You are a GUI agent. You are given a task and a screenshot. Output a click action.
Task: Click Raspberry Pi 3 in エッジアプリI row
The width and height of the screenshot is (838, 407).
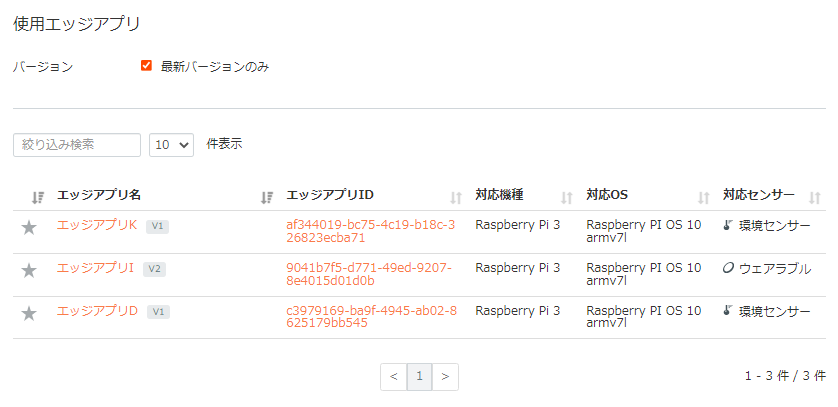518,268
